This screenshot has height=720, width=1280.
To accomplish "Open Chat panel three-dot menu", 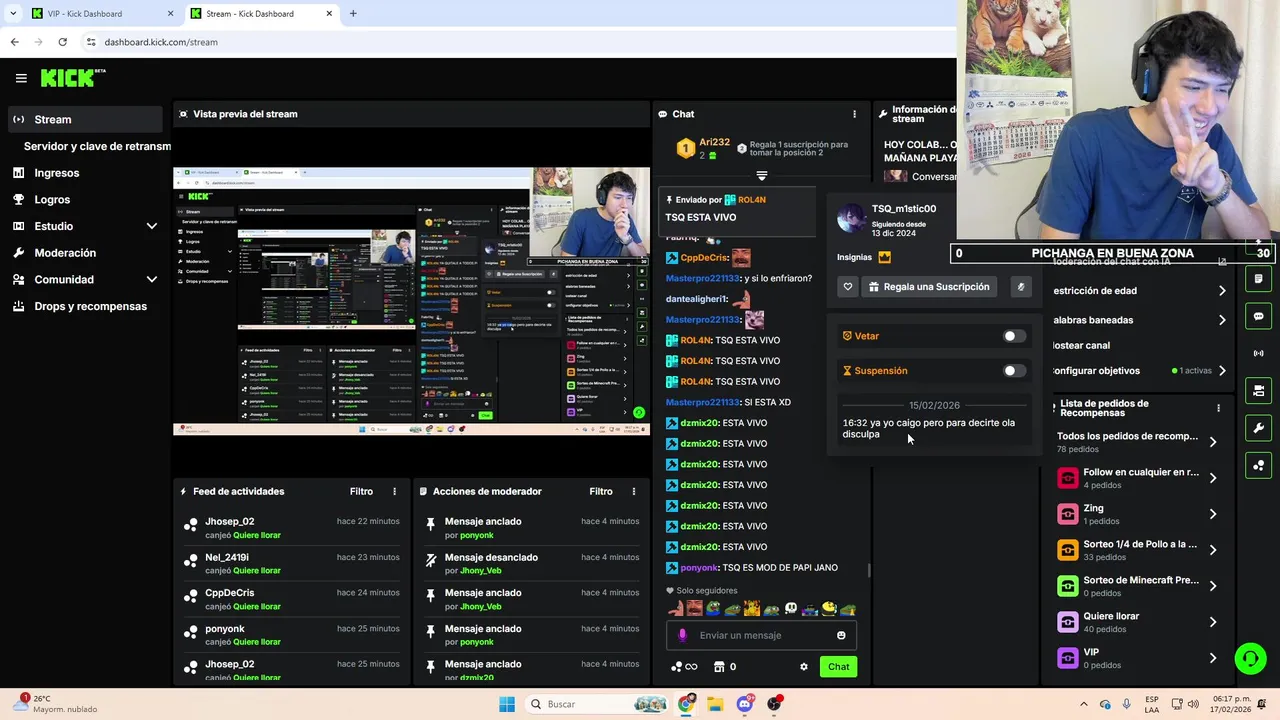I will coord(854,114).
